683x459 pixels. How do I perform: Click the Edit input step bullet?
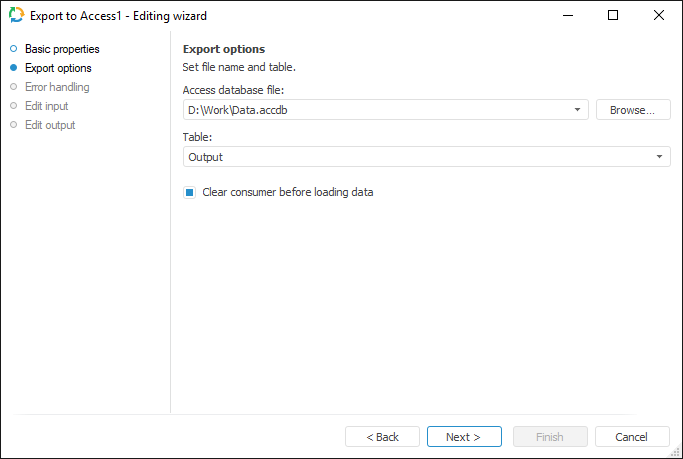[x=14, y=106]
